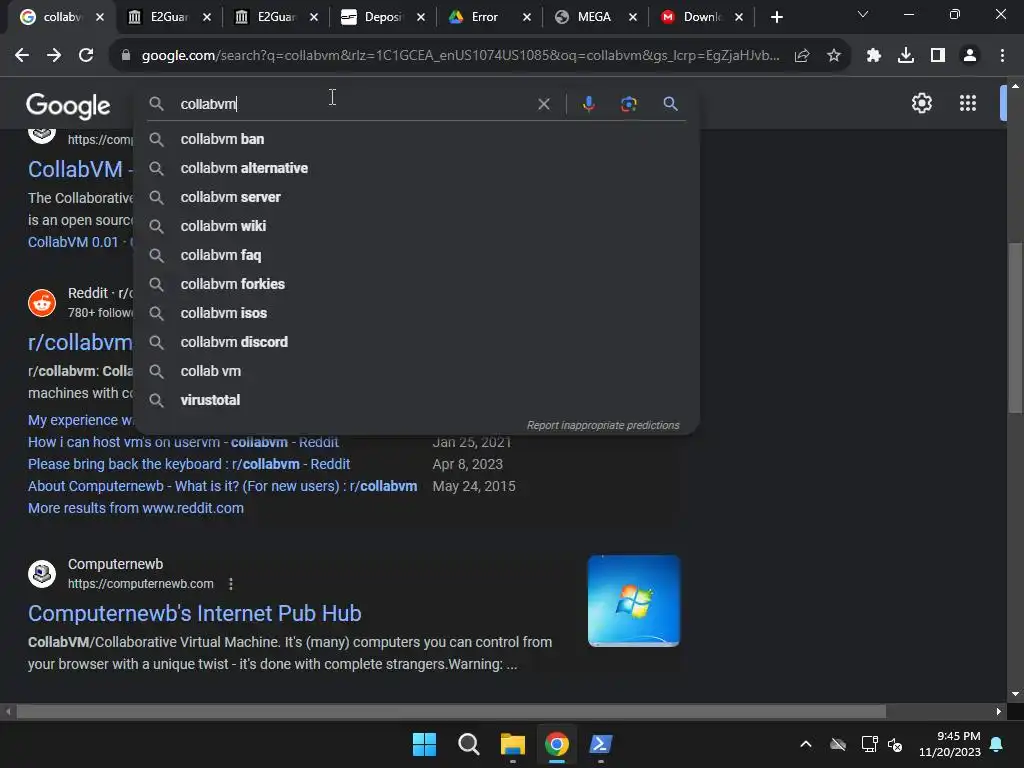Image resolution: width=1024 pixels, height=768 pixels.
Task: Open 'More results from www.reddit.com'
Action: pos(136,508)
